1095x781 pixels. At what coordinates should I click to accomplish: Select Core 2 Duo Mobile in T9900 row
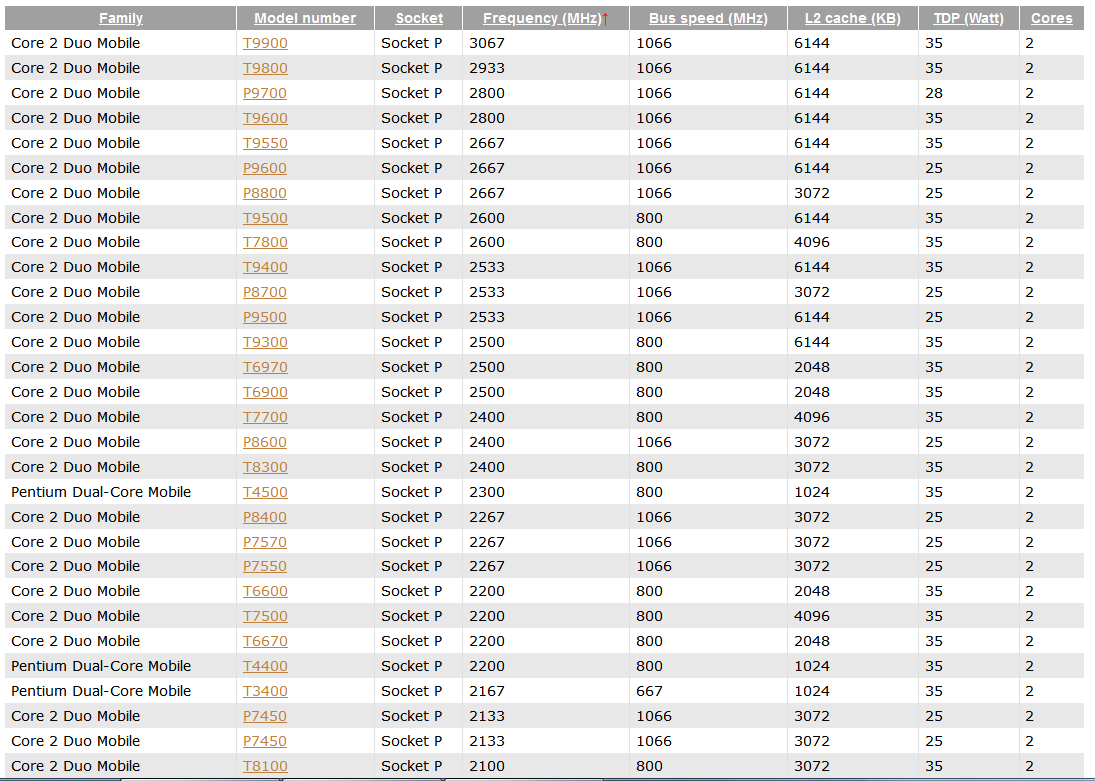click(75, 43)
